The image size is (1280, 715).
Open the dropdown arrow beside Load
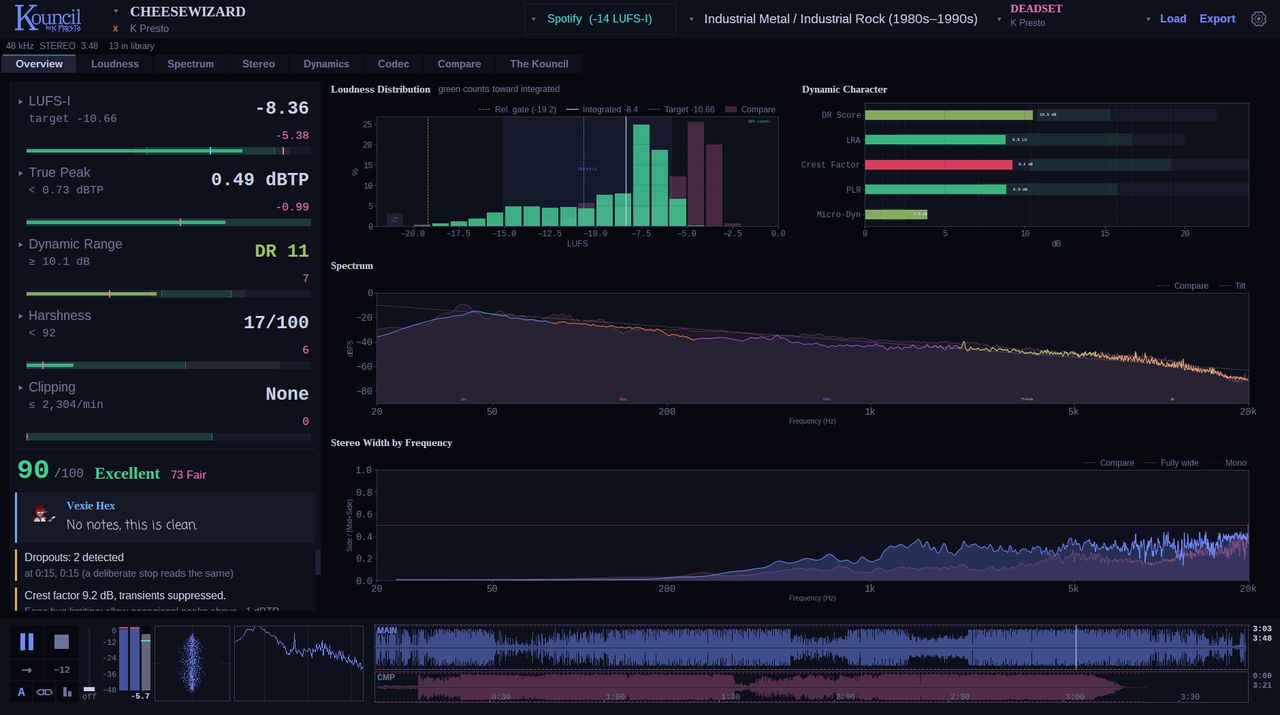click(x=1148, y=19)
